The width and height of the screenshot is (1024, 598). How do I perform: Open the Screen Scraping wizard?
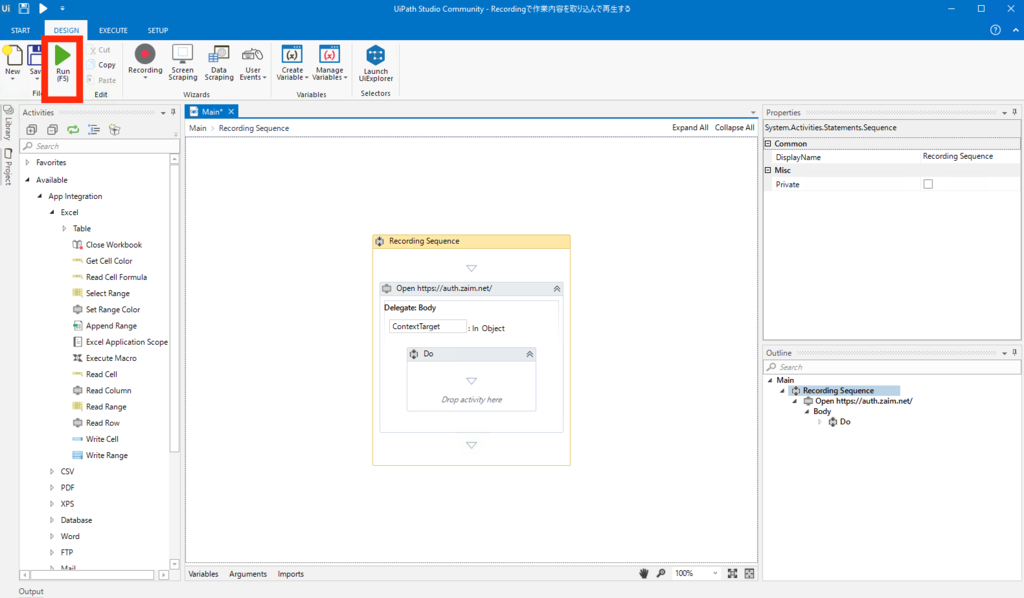tap(182, 63)
